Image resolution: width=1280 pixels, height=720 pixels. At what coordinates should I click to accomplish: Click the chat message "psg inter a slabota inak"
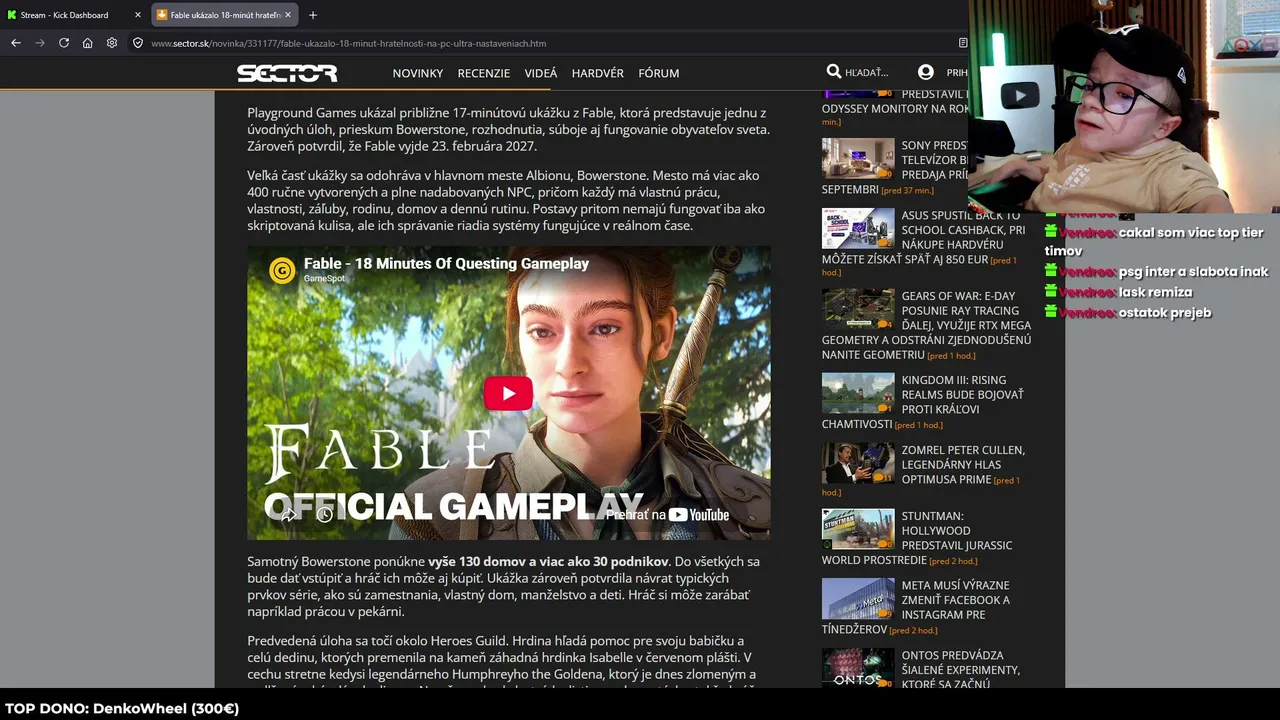coord(1193,271)
